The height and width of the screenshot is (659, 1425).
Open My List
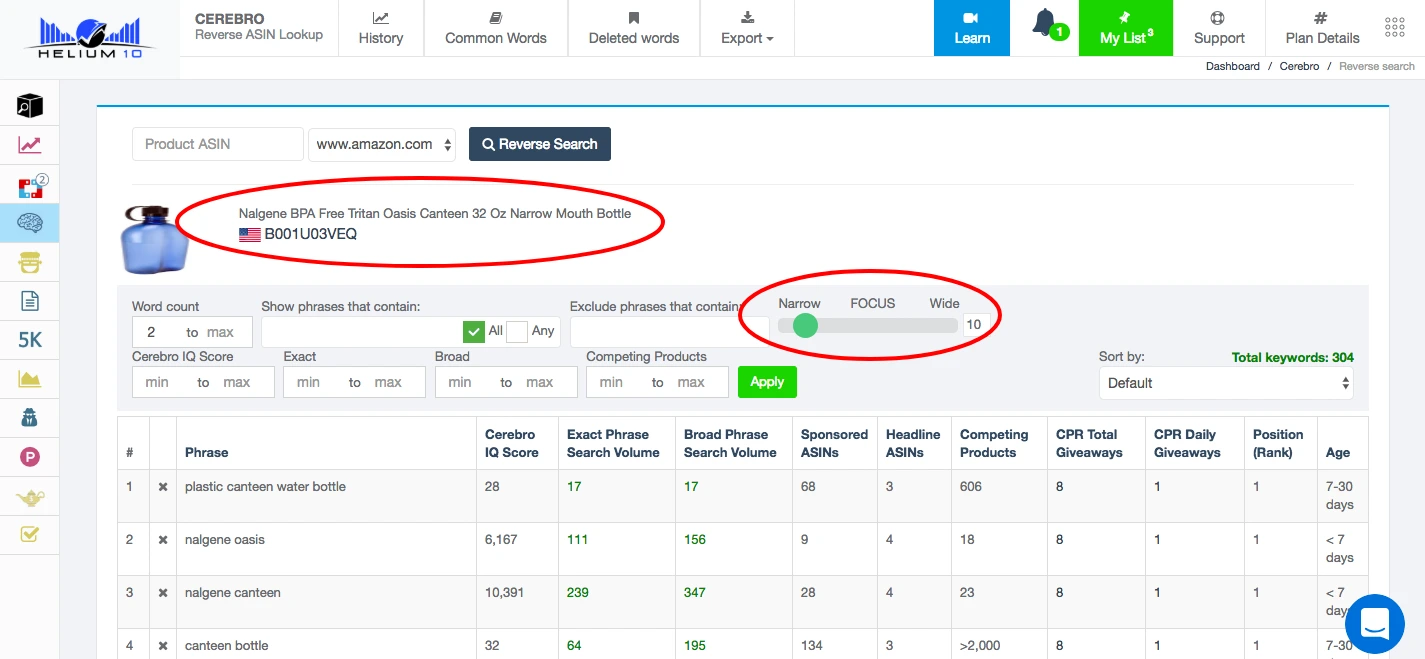(x=1126, y=28)
